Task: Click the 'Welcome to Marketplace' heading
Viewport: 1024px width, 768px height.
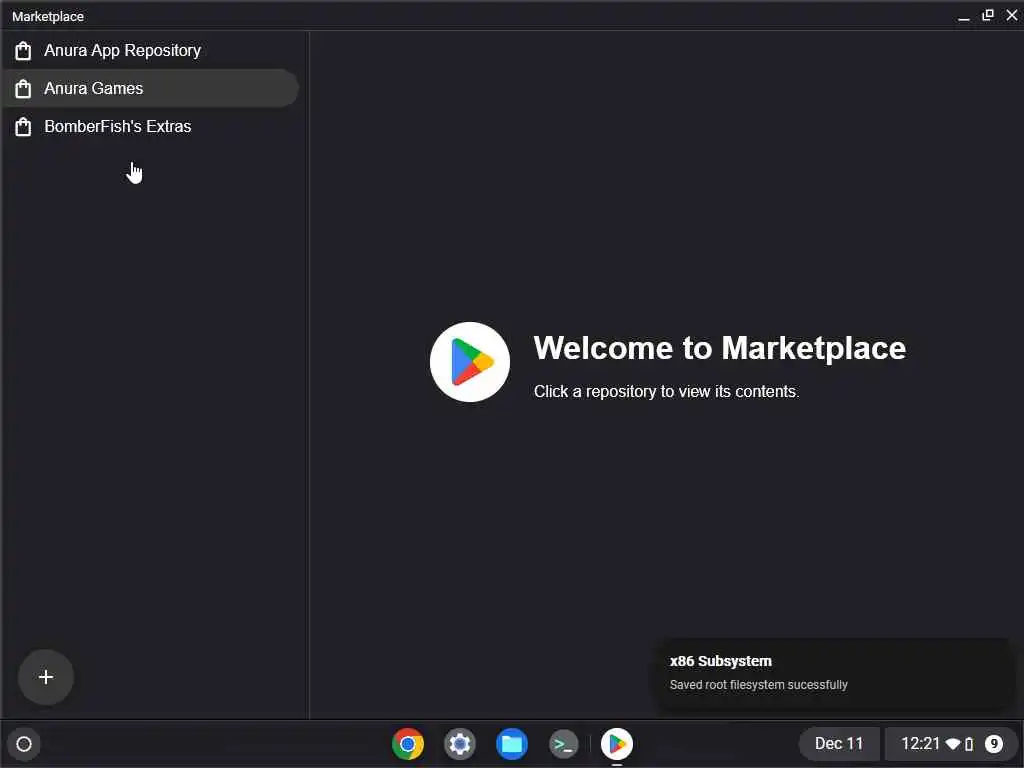Action: pos(720,348)
